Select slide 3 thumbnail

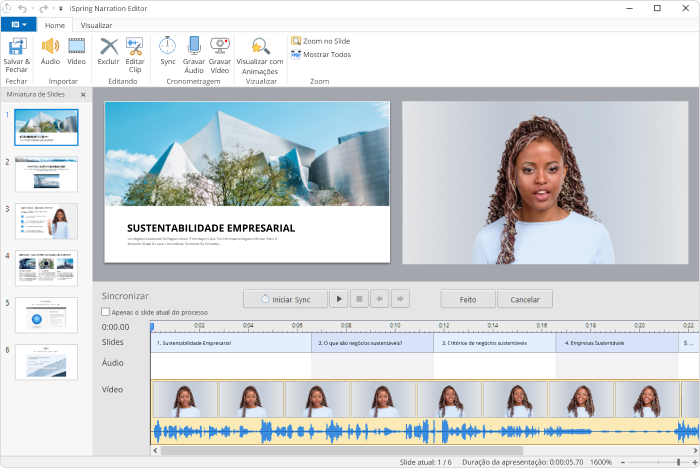click(x=46, y=221)
